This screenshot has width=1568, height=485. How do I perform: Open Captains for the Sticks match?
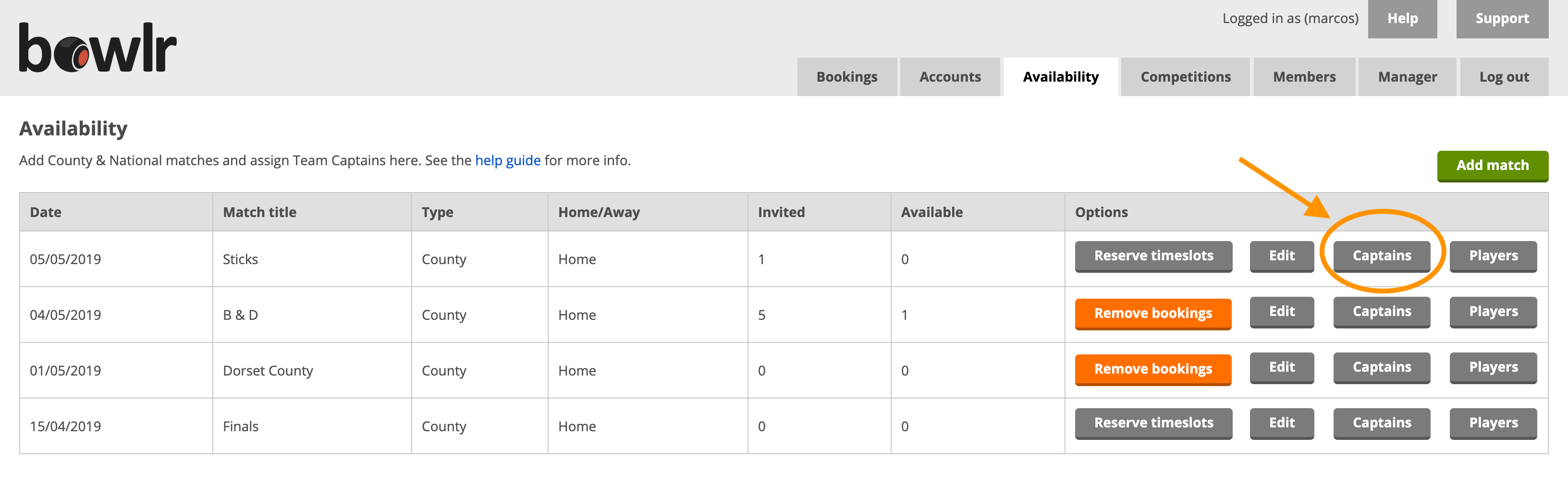pos(1381,256)
